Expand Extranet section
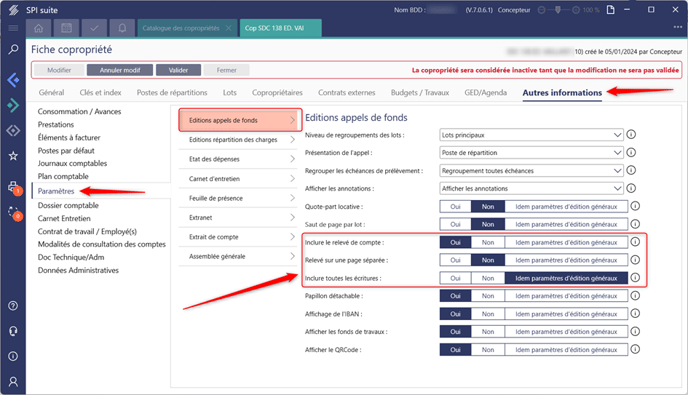 point(238,217)
